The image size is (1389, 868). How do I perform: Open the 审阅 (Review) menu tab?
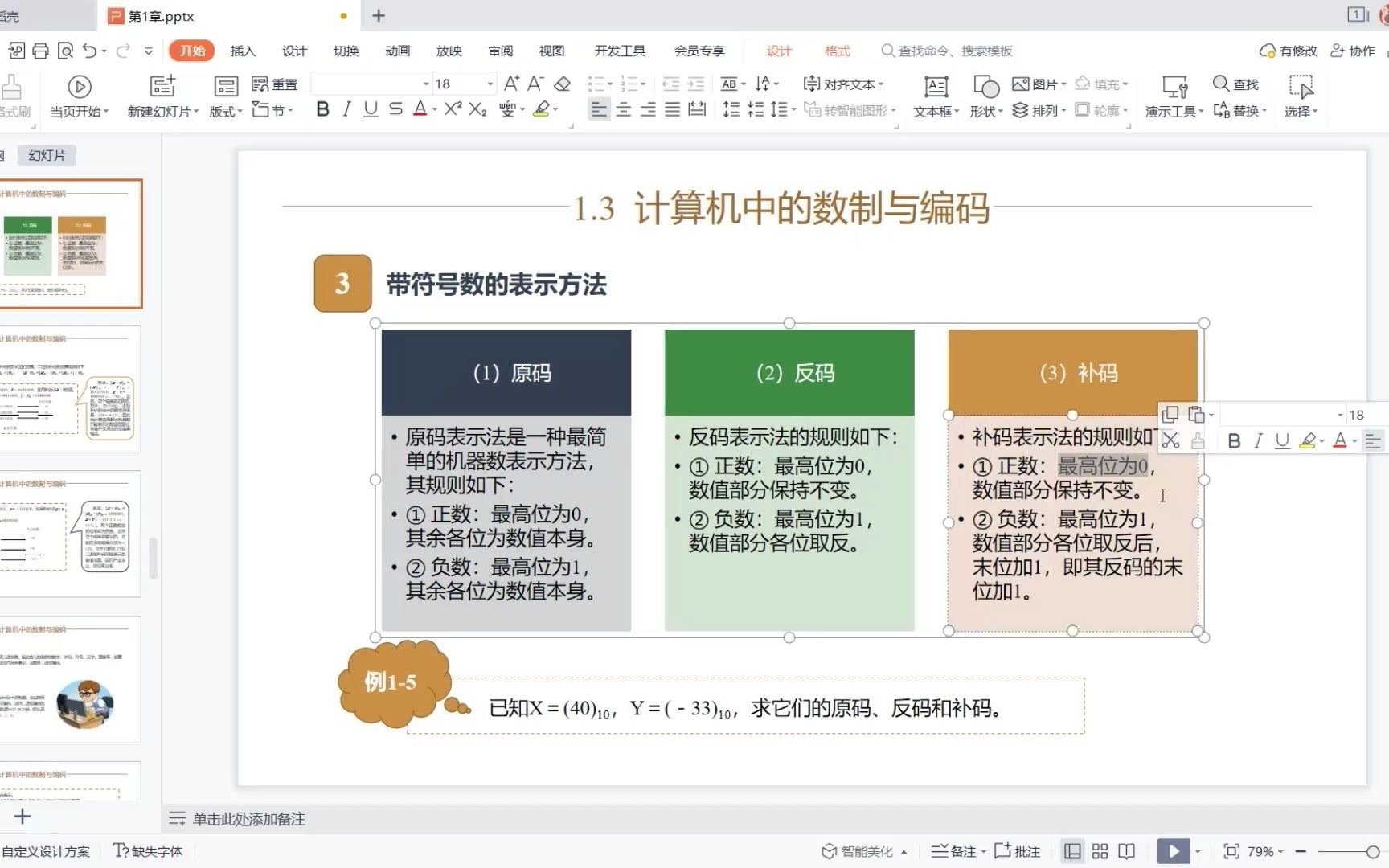tap(500, 51)
